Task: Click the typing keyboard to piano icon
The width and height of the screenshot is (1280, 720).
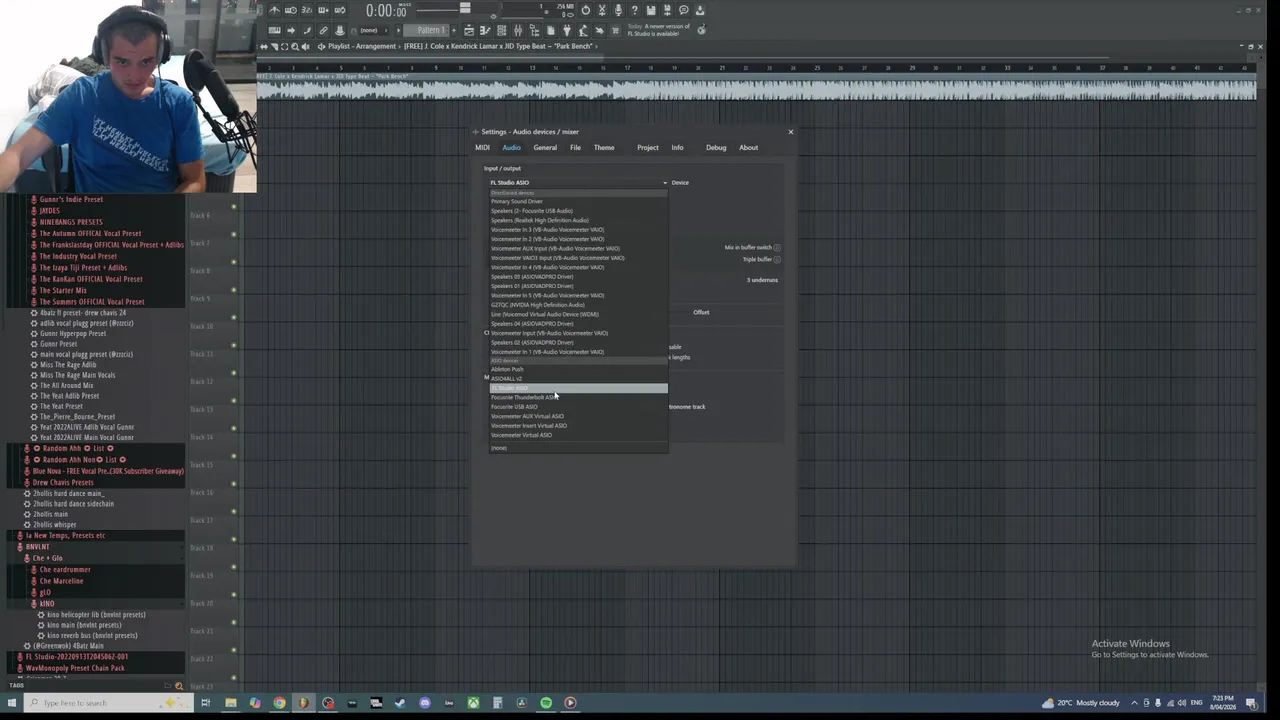Action: (x=274, y=31)
